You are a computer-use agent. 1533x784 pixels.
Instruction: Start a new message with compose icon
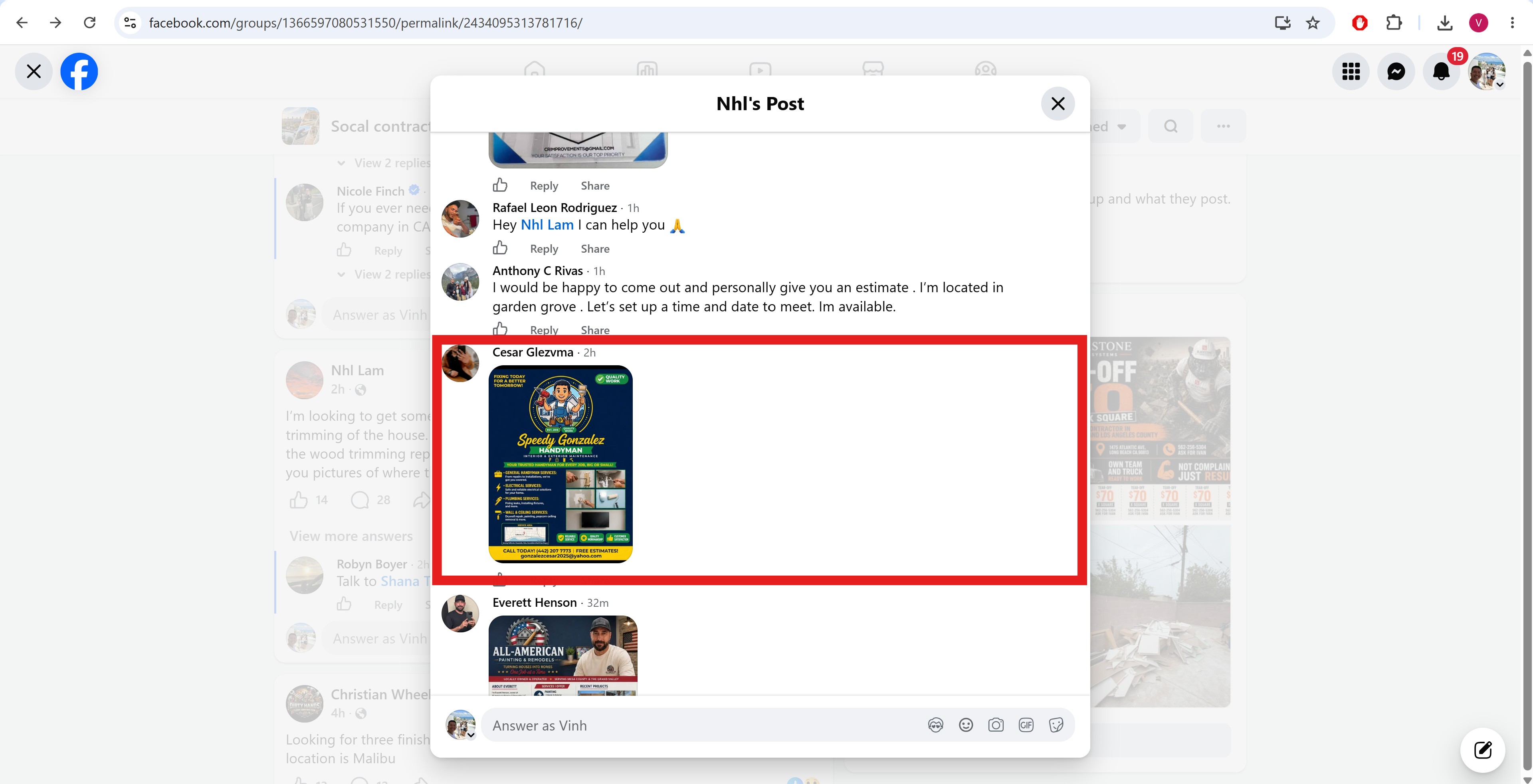click(x=1482, y=750)
